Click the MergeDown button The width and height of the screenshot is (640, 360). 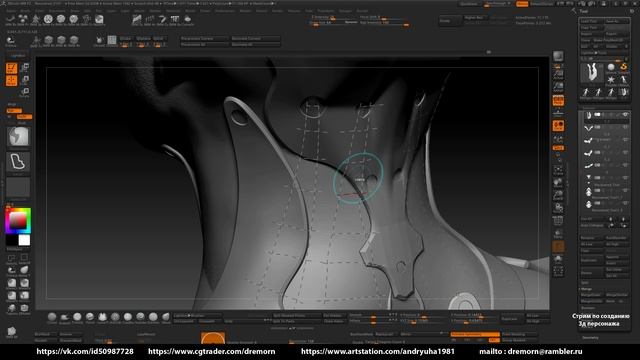click(592, 295)
